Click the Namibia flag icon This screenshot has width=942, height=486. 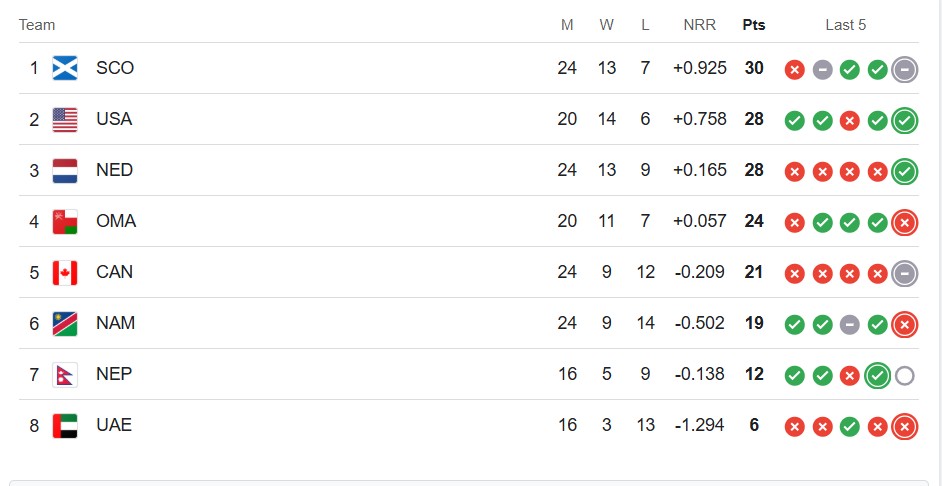(65, 324)
